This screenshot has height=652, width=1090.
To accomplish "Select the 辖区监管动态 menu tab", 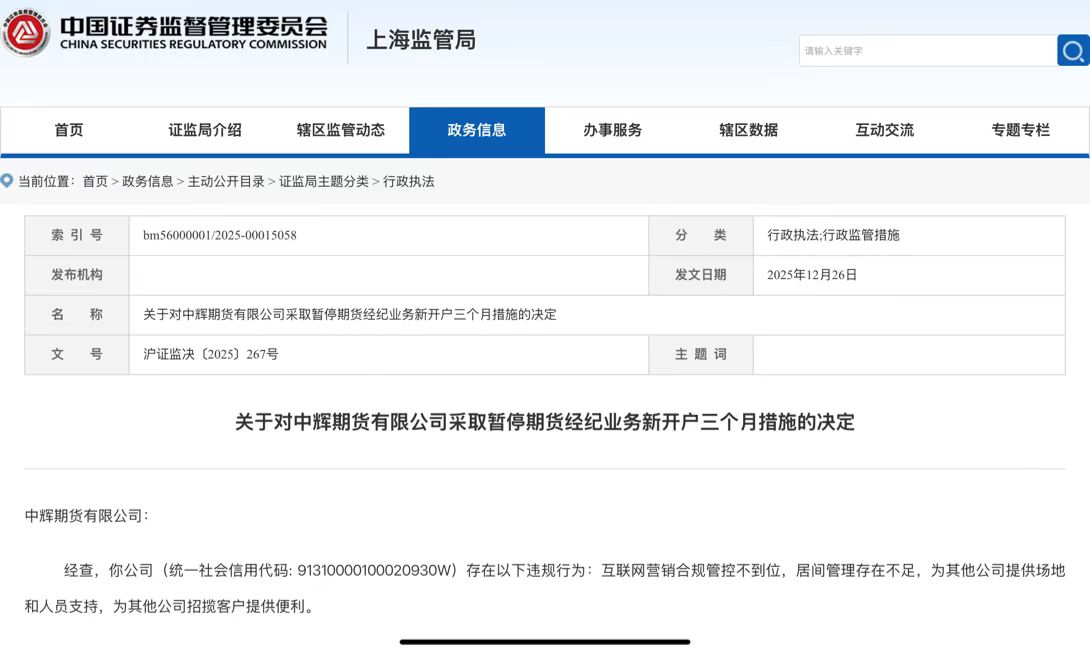I will point(341,130).
